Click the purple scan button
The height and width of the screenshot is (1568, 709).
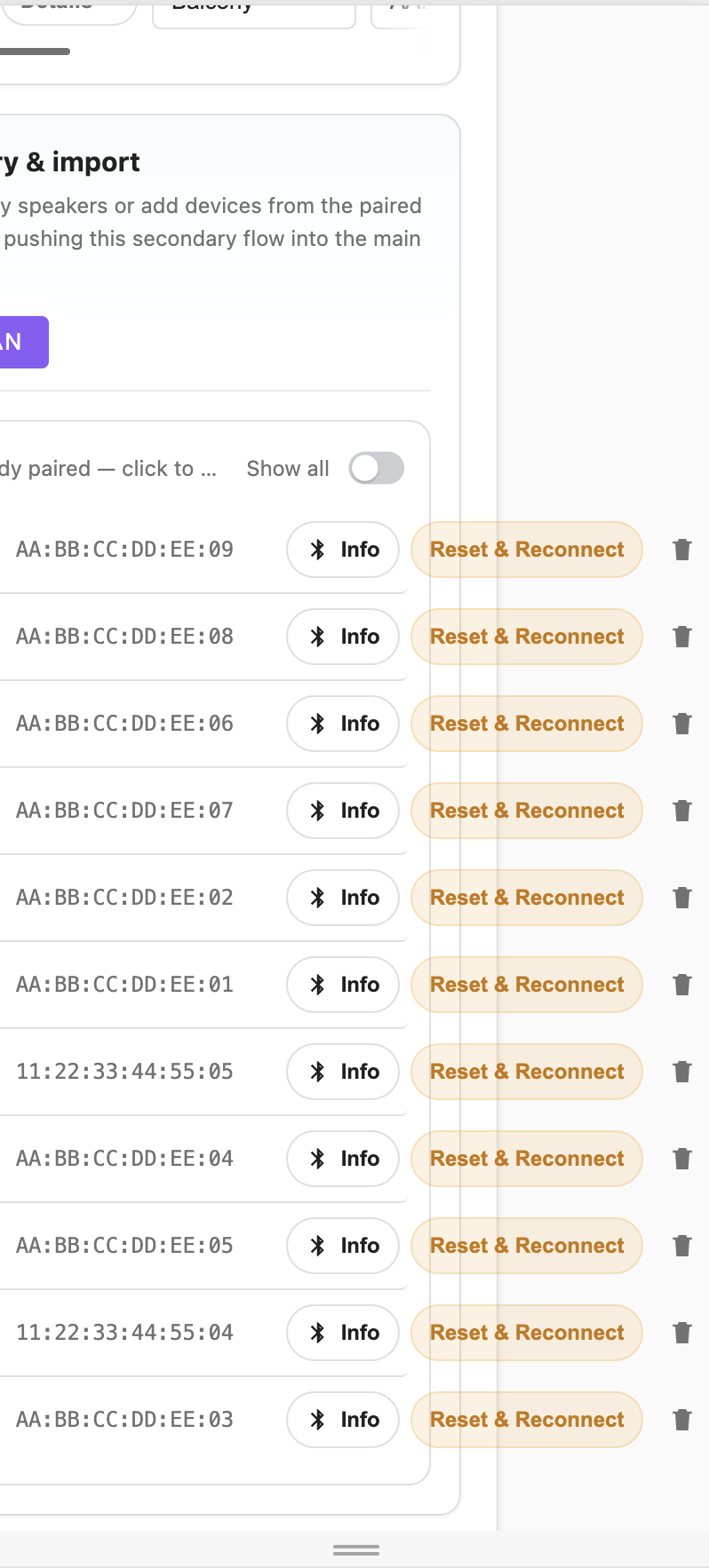click(21, 342)
